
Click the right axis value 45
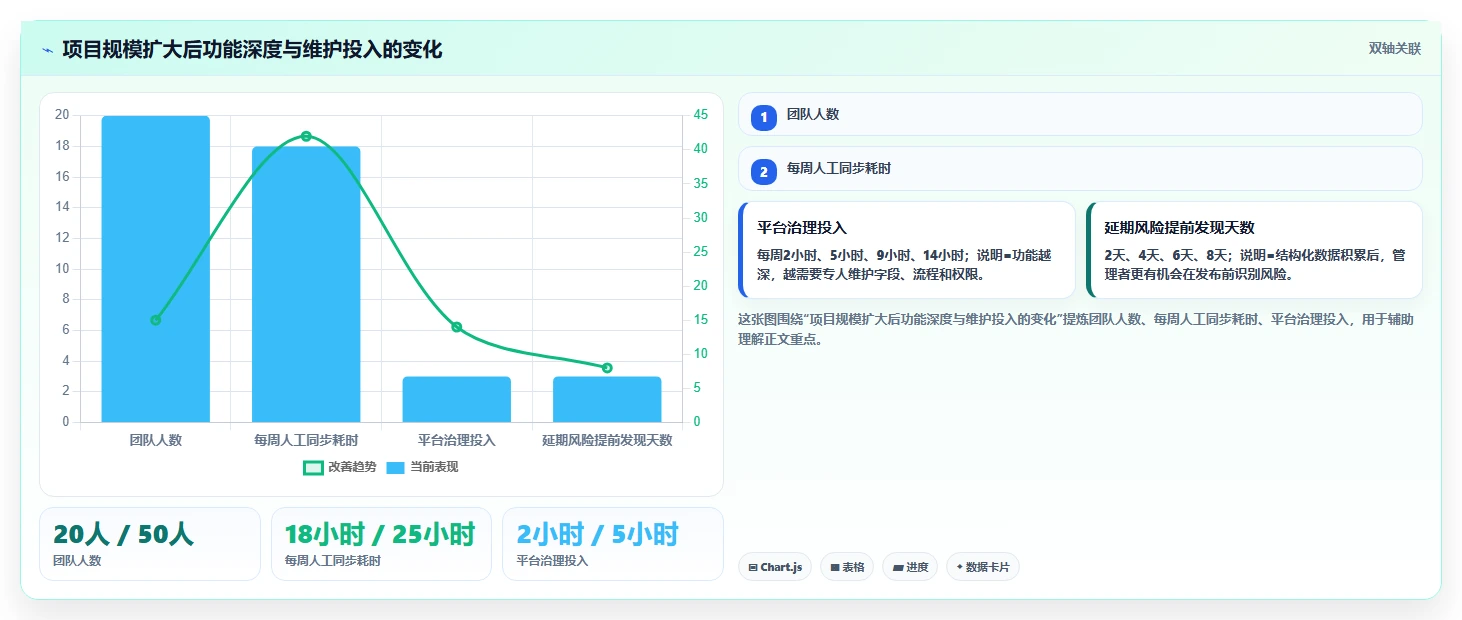pos(701,115)
